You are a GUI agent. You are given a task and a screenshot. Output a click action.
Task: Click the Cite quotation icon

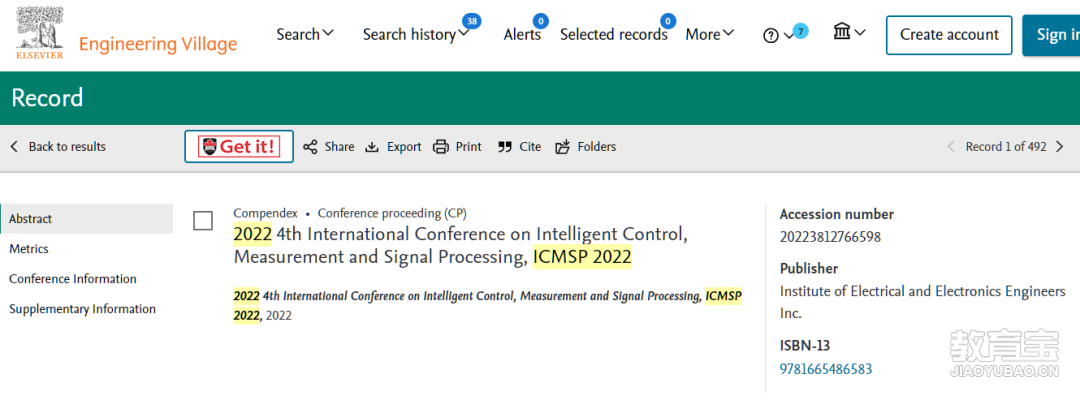pyautogui.click(x=505, y=147)
